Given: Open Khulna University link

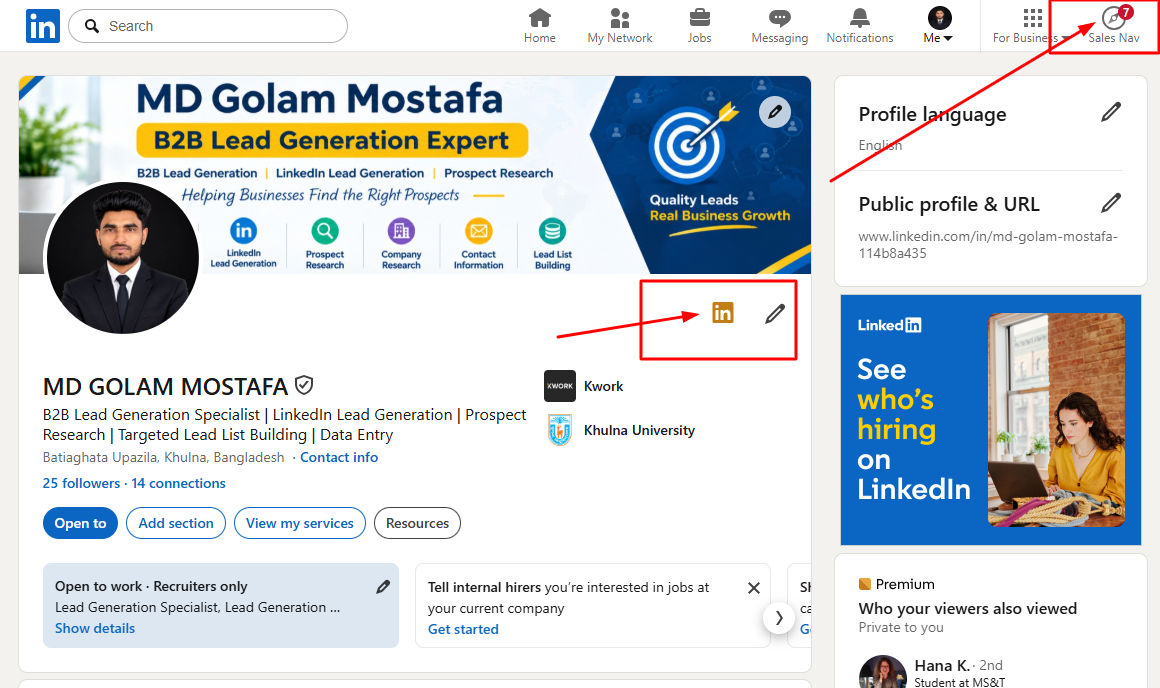Looking at the screenshot, I should 639,431.
